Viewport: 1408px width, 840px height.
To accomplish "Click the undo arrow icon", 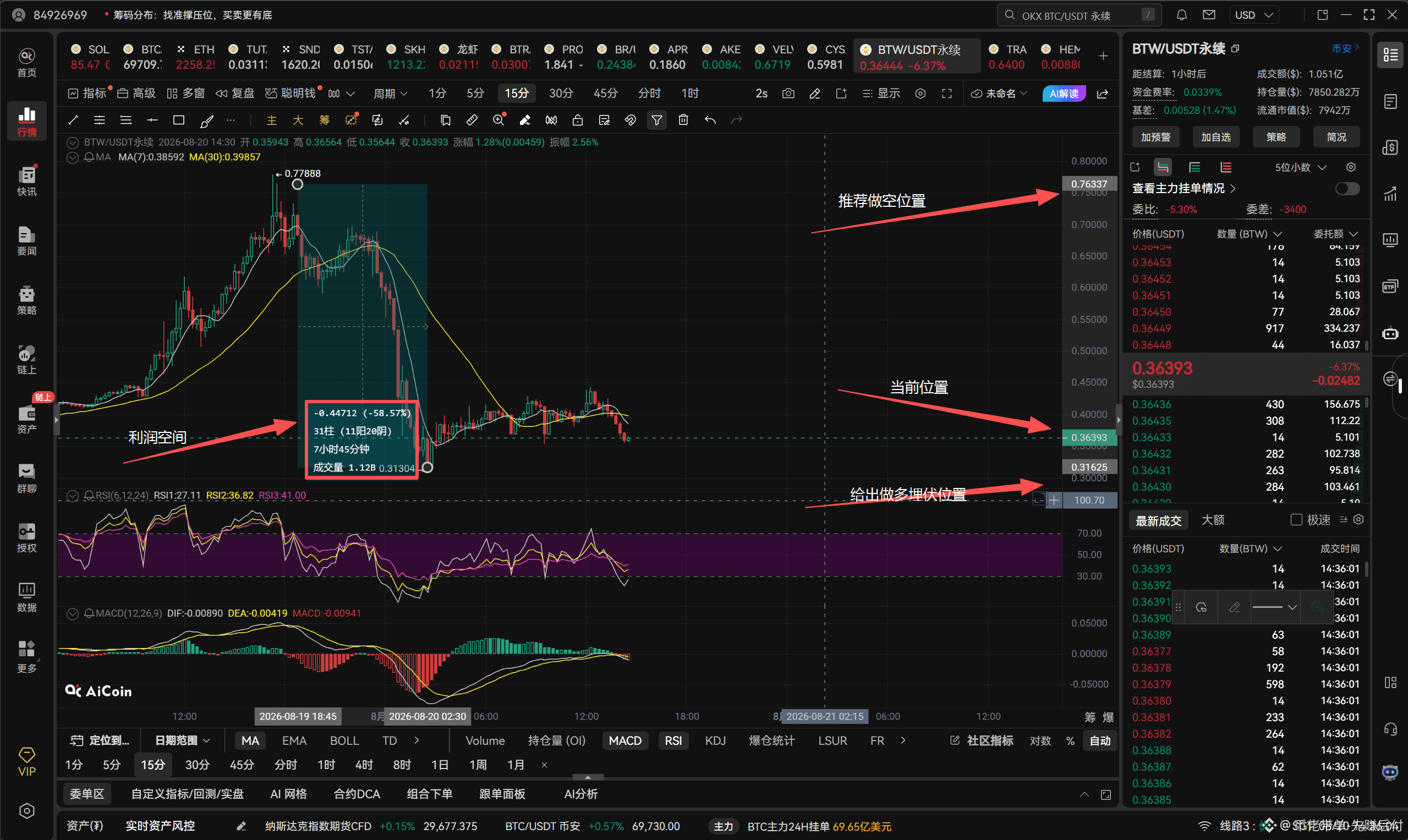I will 710,120.
